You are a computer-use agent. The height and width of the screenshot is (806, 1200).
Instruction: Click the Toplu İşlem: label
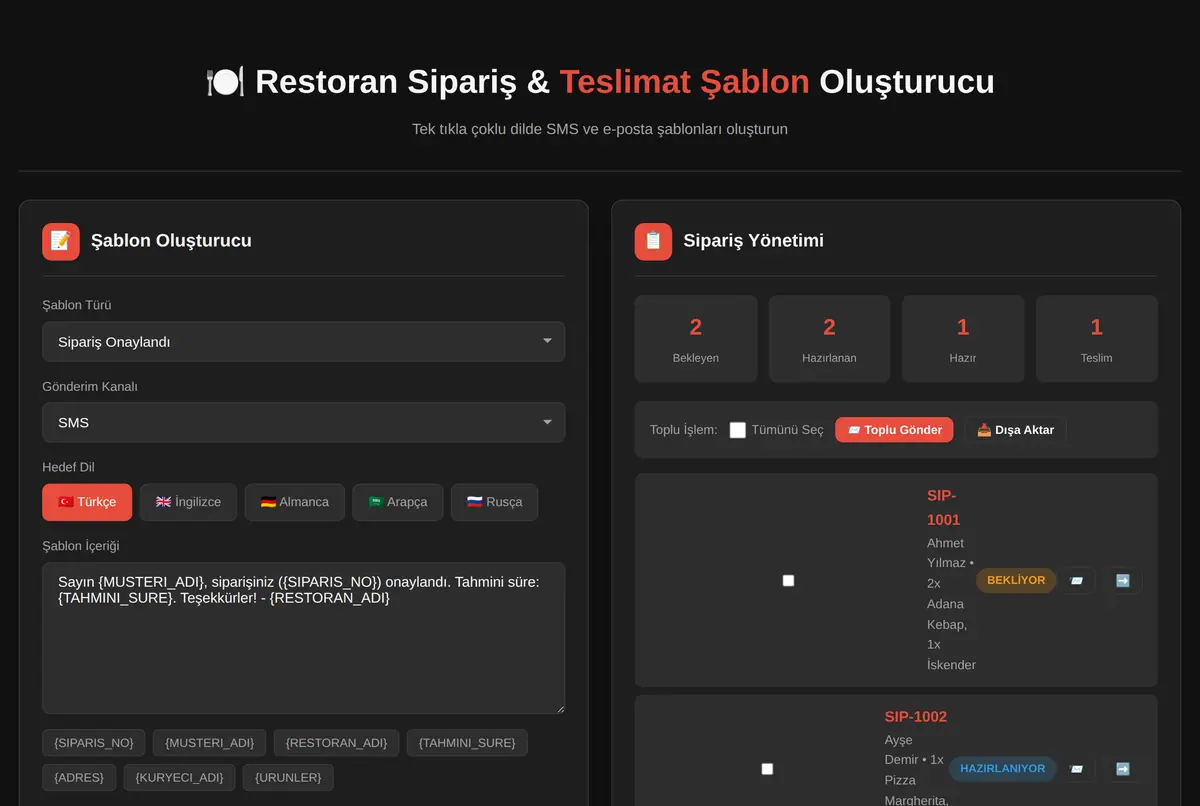point(684,430)
